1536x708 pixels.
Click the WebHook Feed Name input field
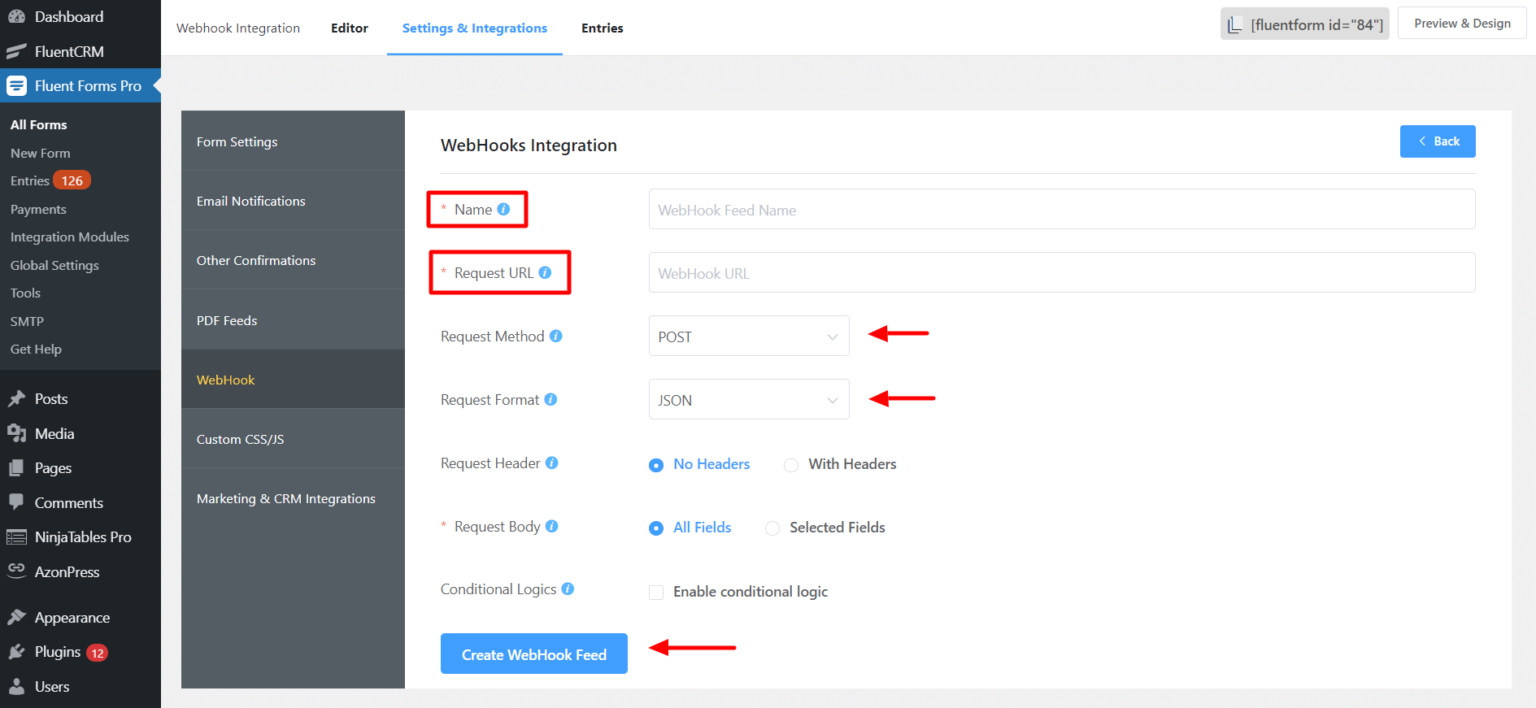pos(1062,209)
